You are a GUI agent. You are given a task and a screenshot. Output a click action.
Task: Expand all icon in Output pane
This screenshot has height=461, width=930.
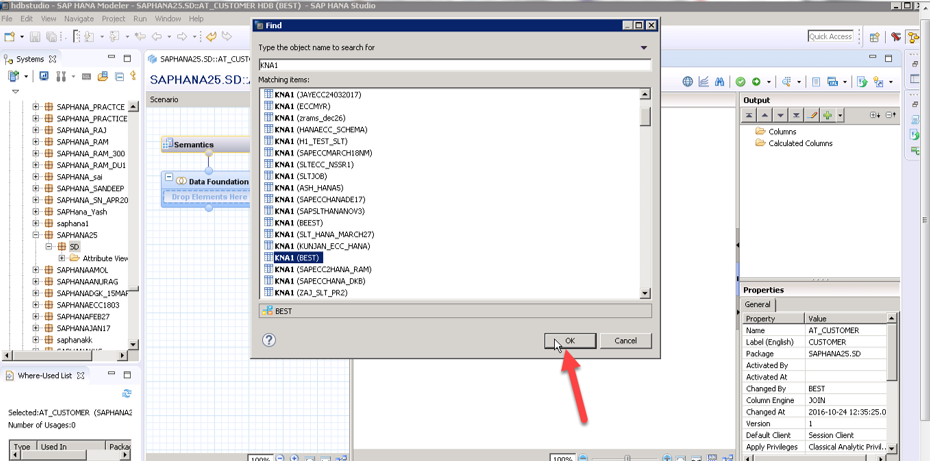coord(875,115)
